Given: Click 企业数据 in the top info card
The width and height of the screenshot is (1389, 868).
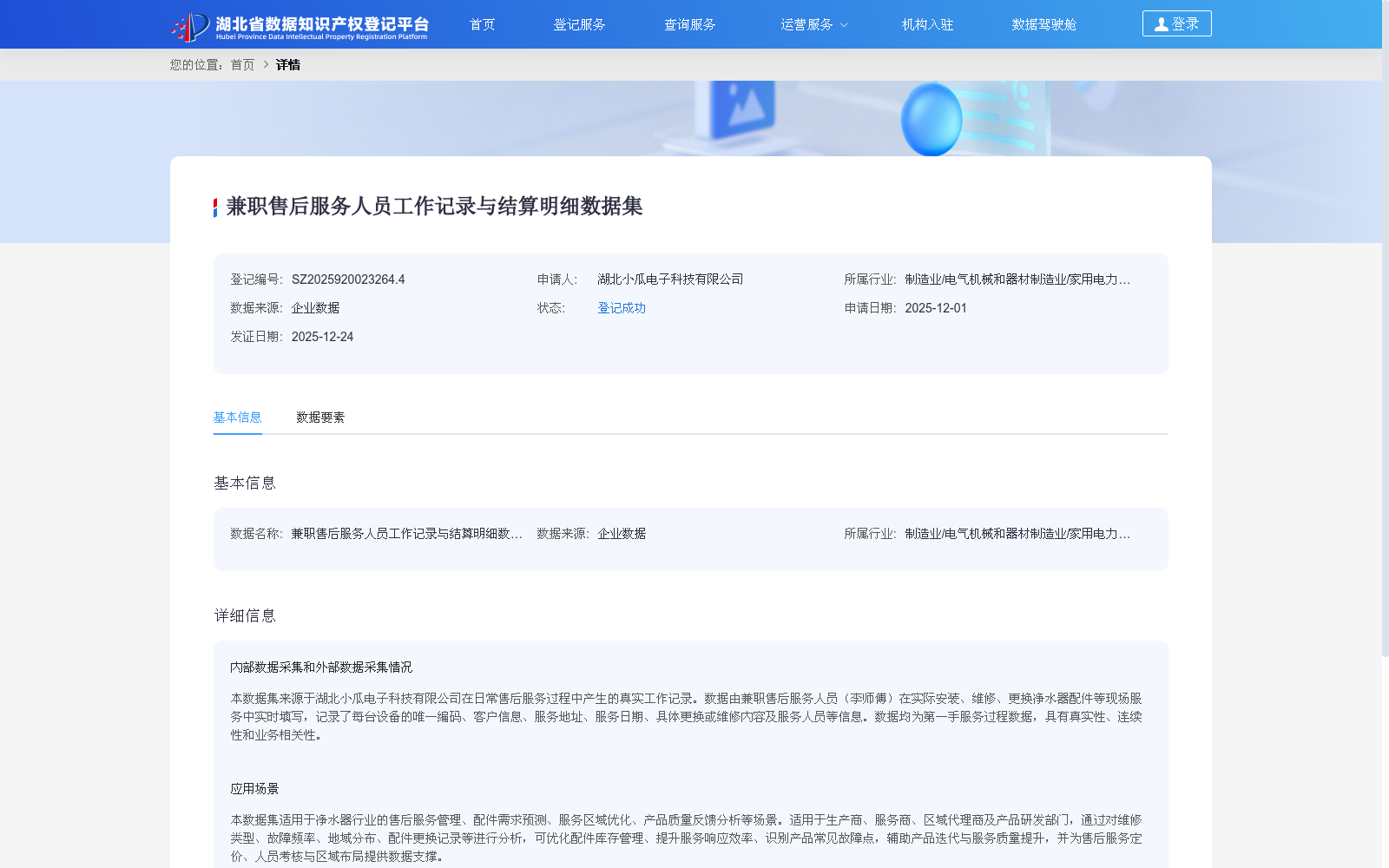Looking at the screenshot, I should (315, 308).
